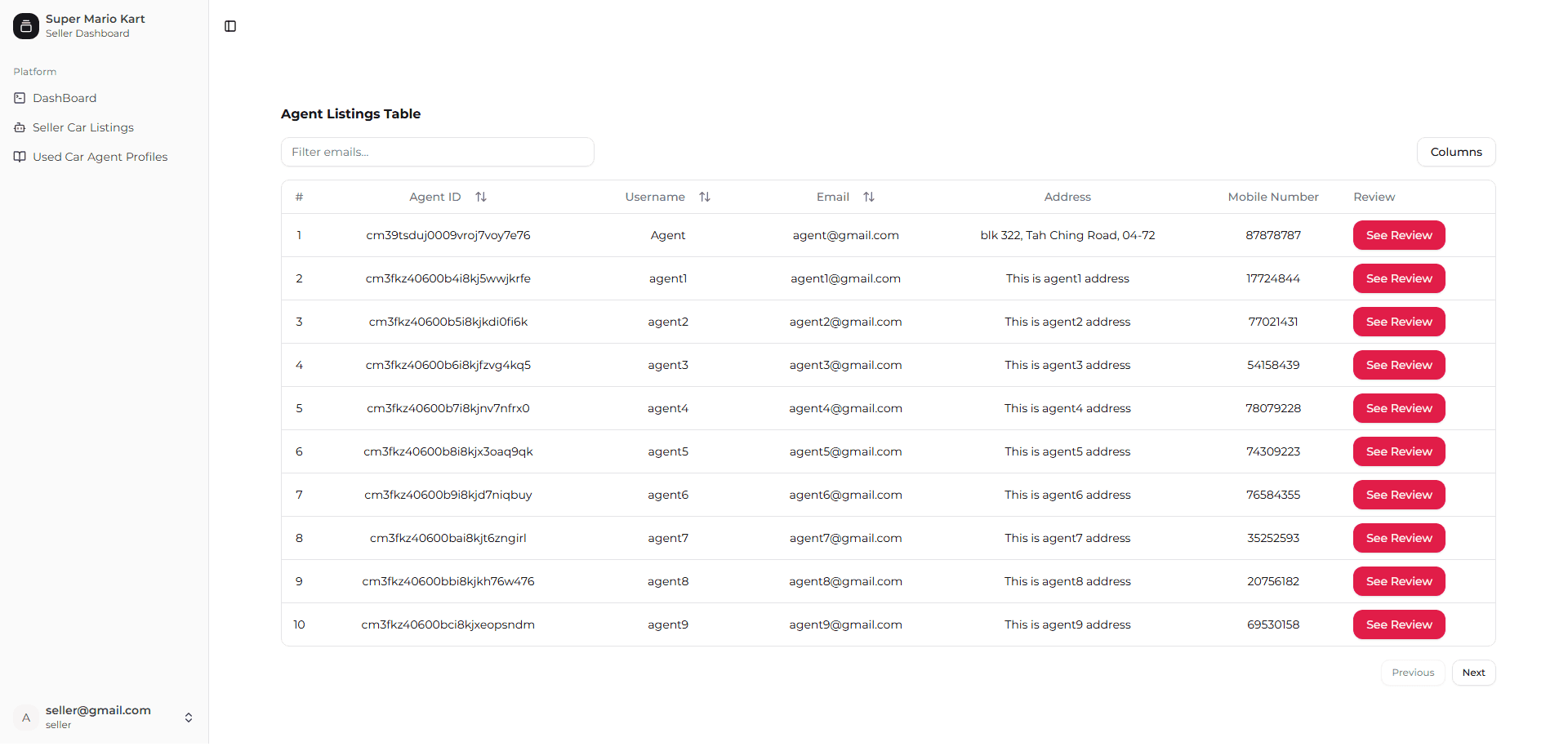This screenshot has width=1568, height=751.
Task: Go to Used Car Agent Profiles
Action: [x=100, y=157]
